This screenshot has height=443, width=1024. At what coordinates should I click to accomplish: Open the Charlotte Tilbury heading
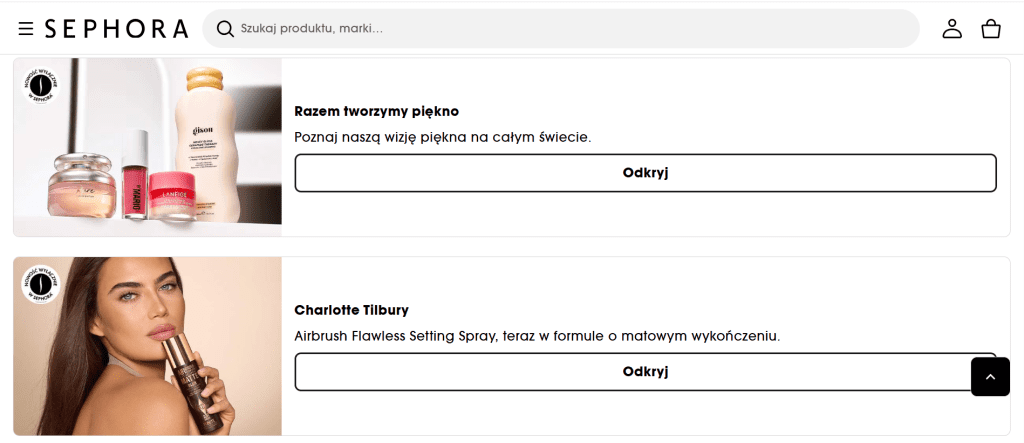coord(352,310)
